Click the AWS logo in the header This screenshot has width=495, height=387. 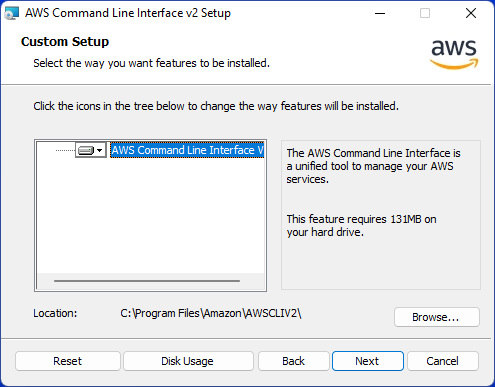point(454,54)
